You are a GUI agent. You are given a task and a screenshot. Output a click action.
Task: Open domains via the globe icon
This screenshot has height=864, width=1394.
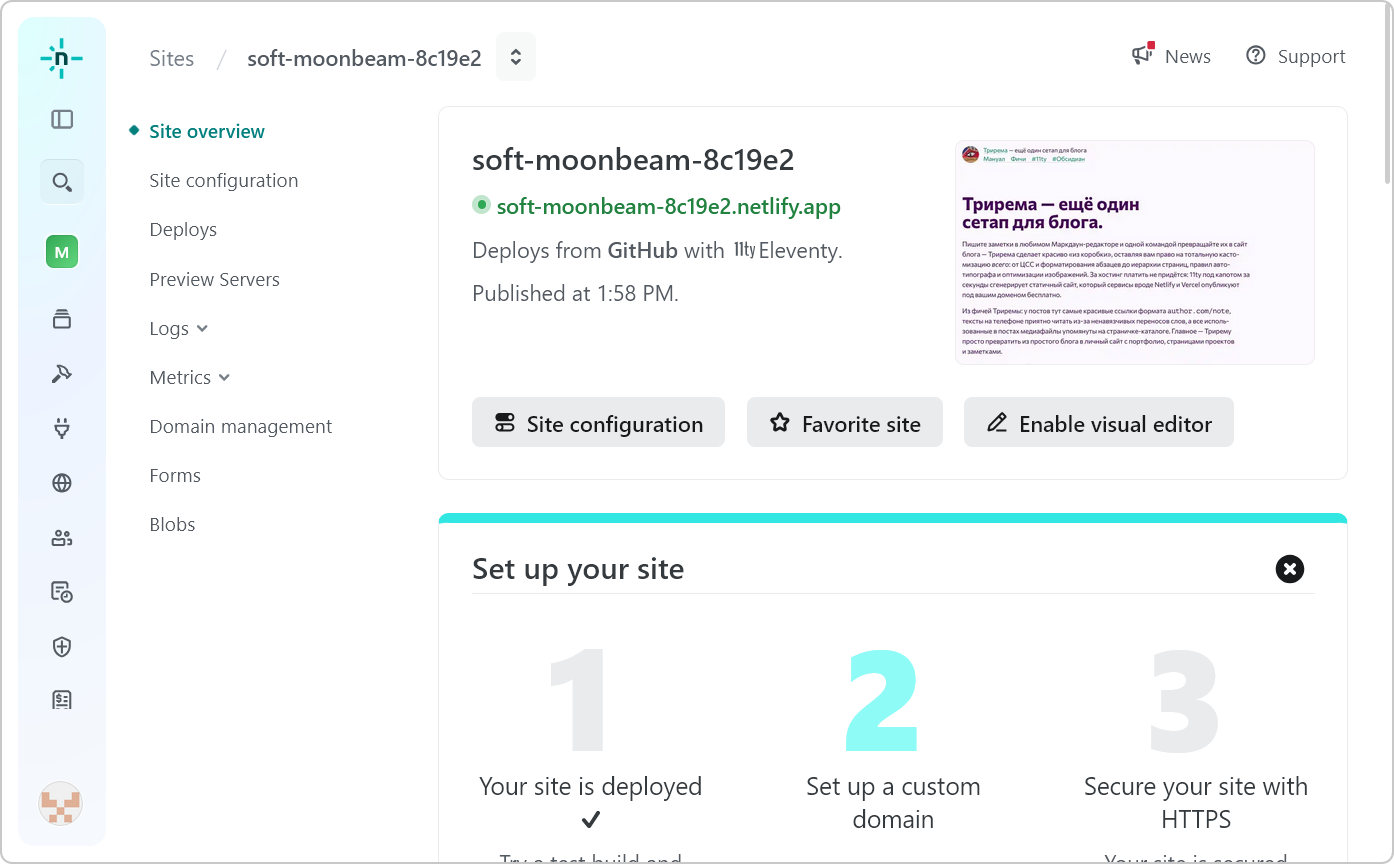coord(62,484)
